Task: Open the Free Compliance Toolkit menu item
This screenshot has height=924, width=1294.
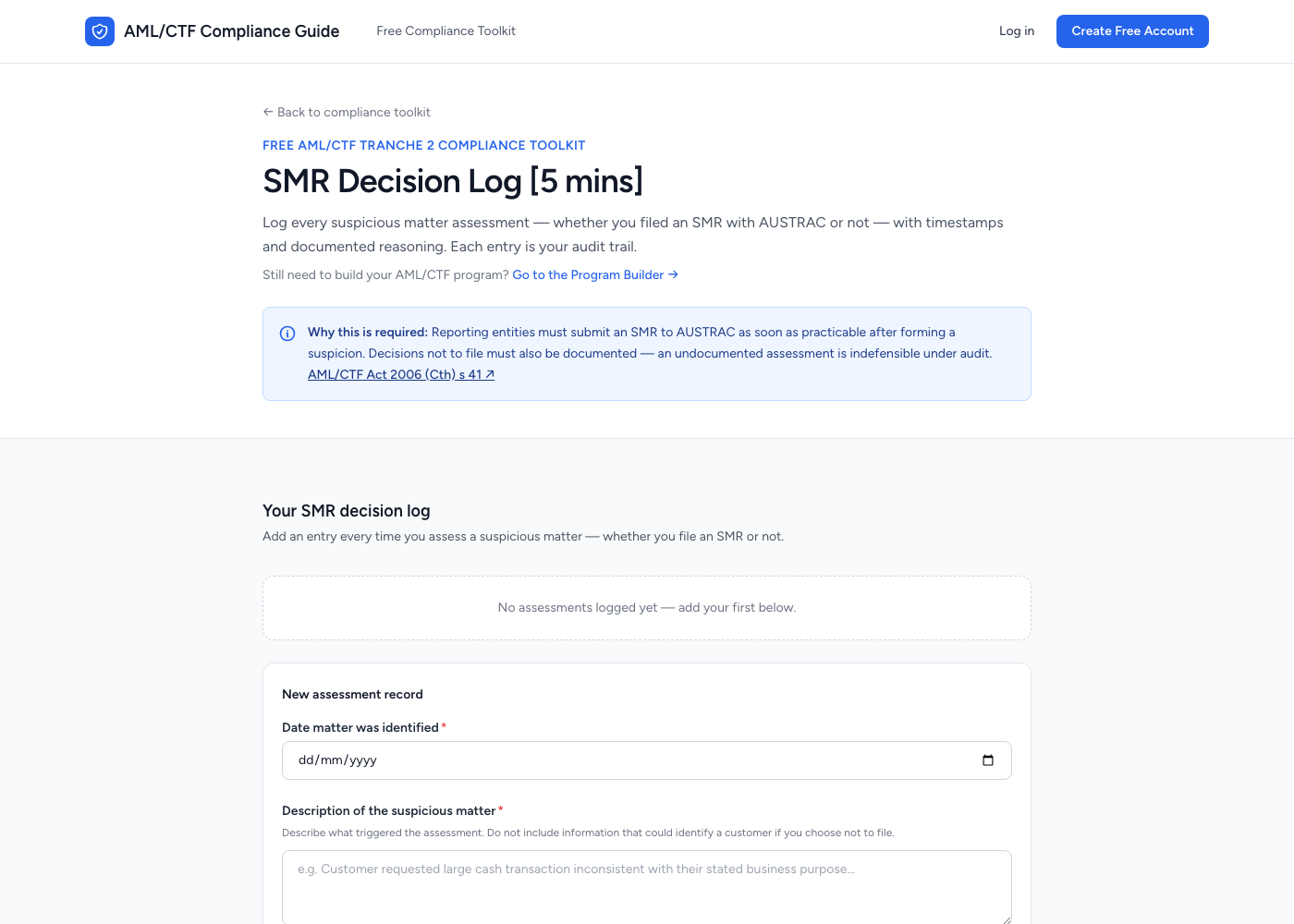Action: tap(446, 31)
